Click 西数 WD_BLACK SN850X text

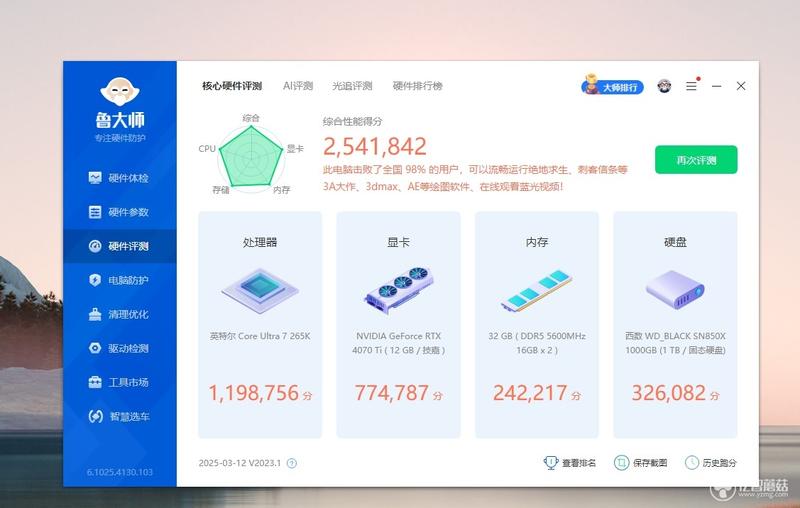pyautogui.click(x=675, y=343)
